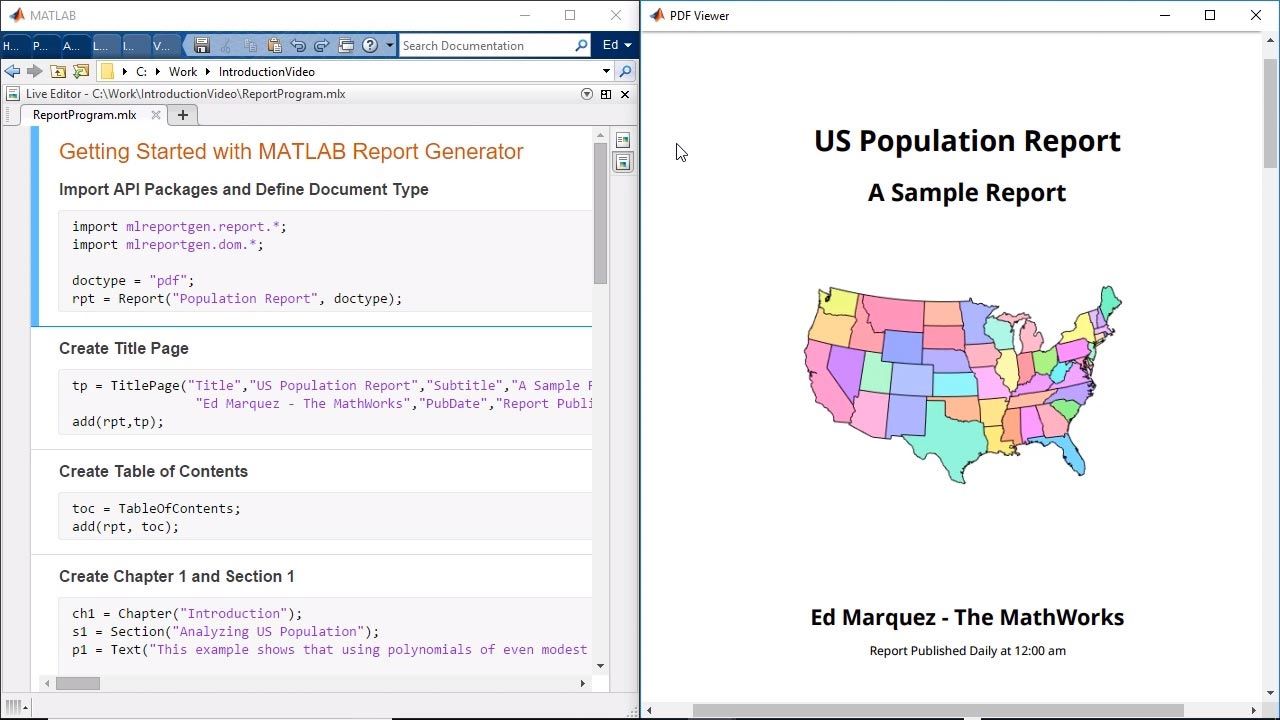Open the Live Editor actions dropdown
The width and height of the screenshot is (1280, 720).
tap(587, 94)
